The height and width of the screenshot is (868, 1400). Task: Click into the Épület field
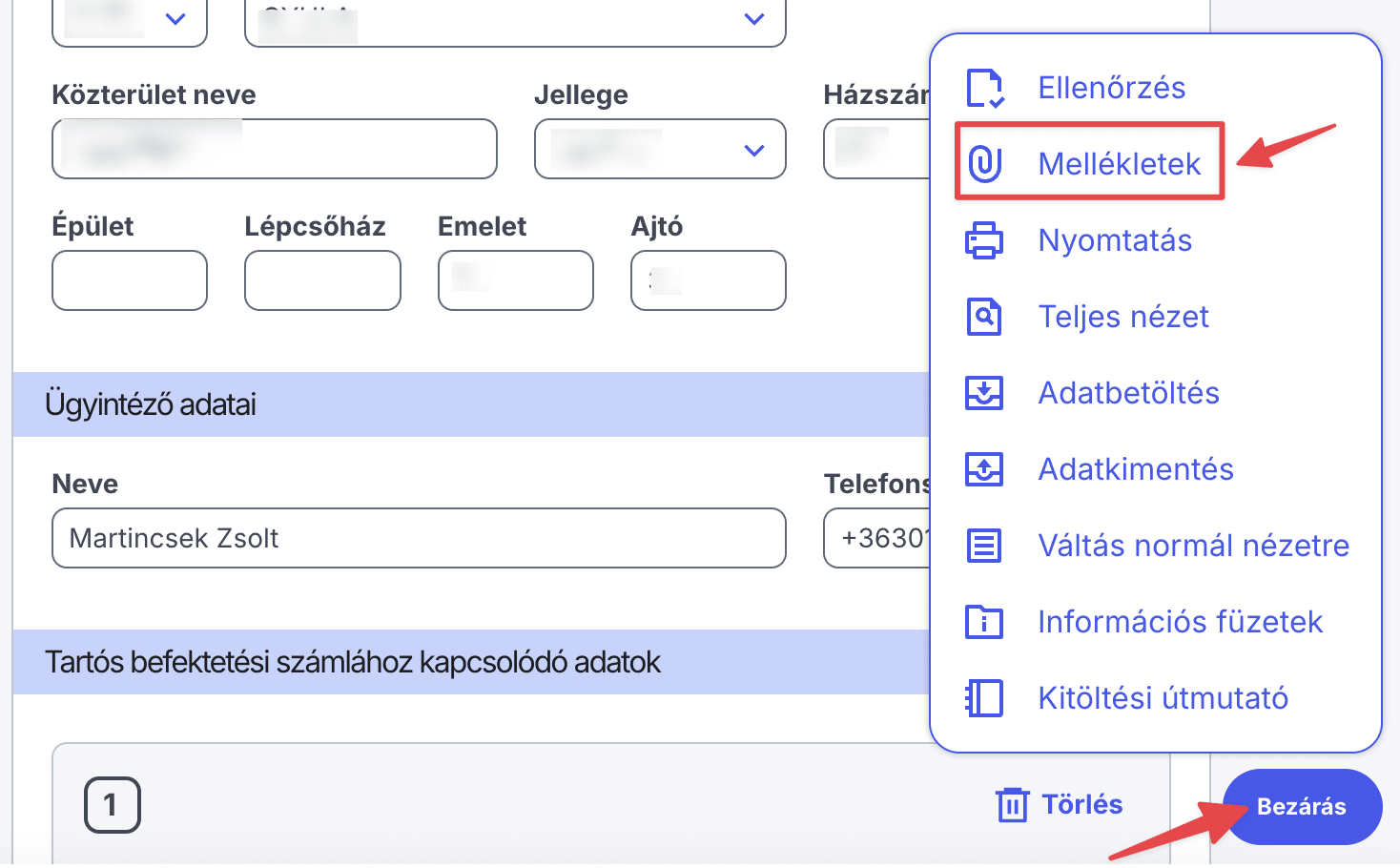tap(130, 280)
